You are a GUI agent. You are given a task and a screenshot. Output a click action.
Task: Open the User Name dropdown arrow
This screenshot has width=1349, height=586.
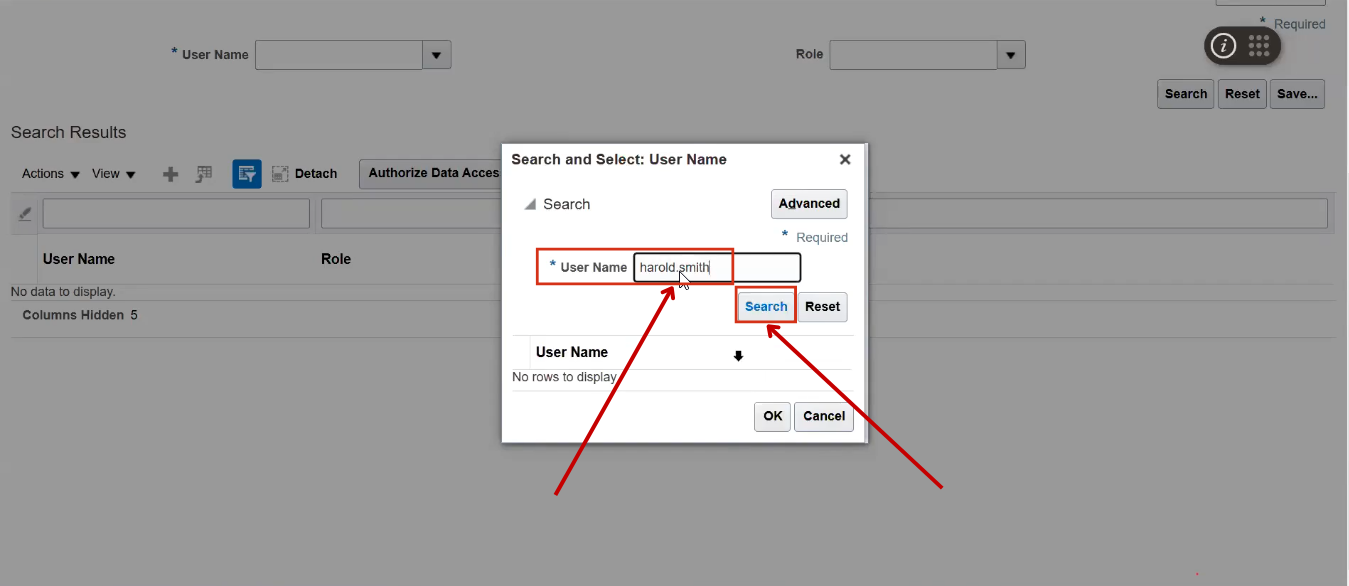tap(436, 55)
